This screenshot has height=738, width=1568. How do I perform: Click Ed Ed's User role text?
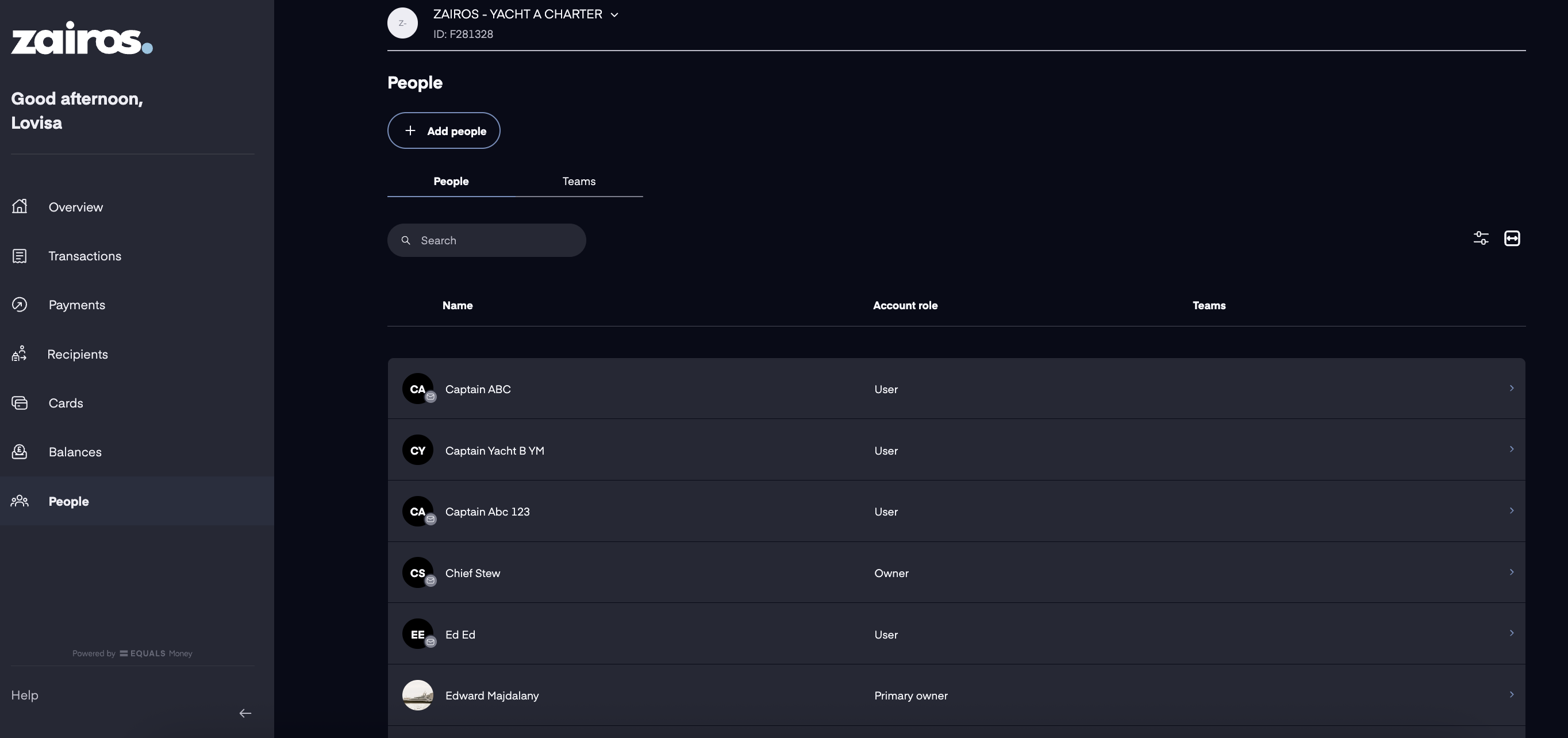(x=886, y=635)
